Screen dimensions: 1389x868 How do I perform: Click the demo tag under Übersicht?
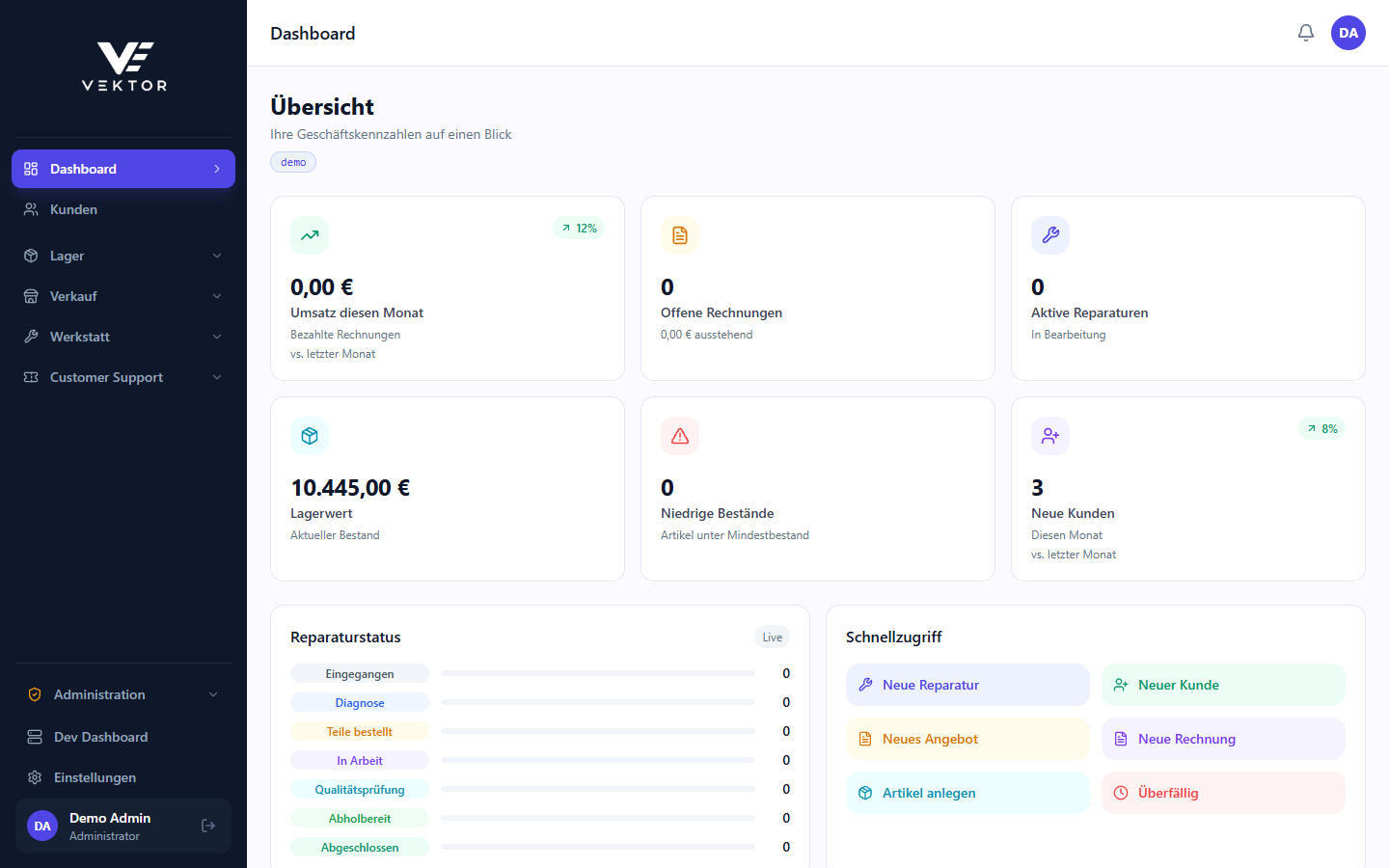(293, 162)
